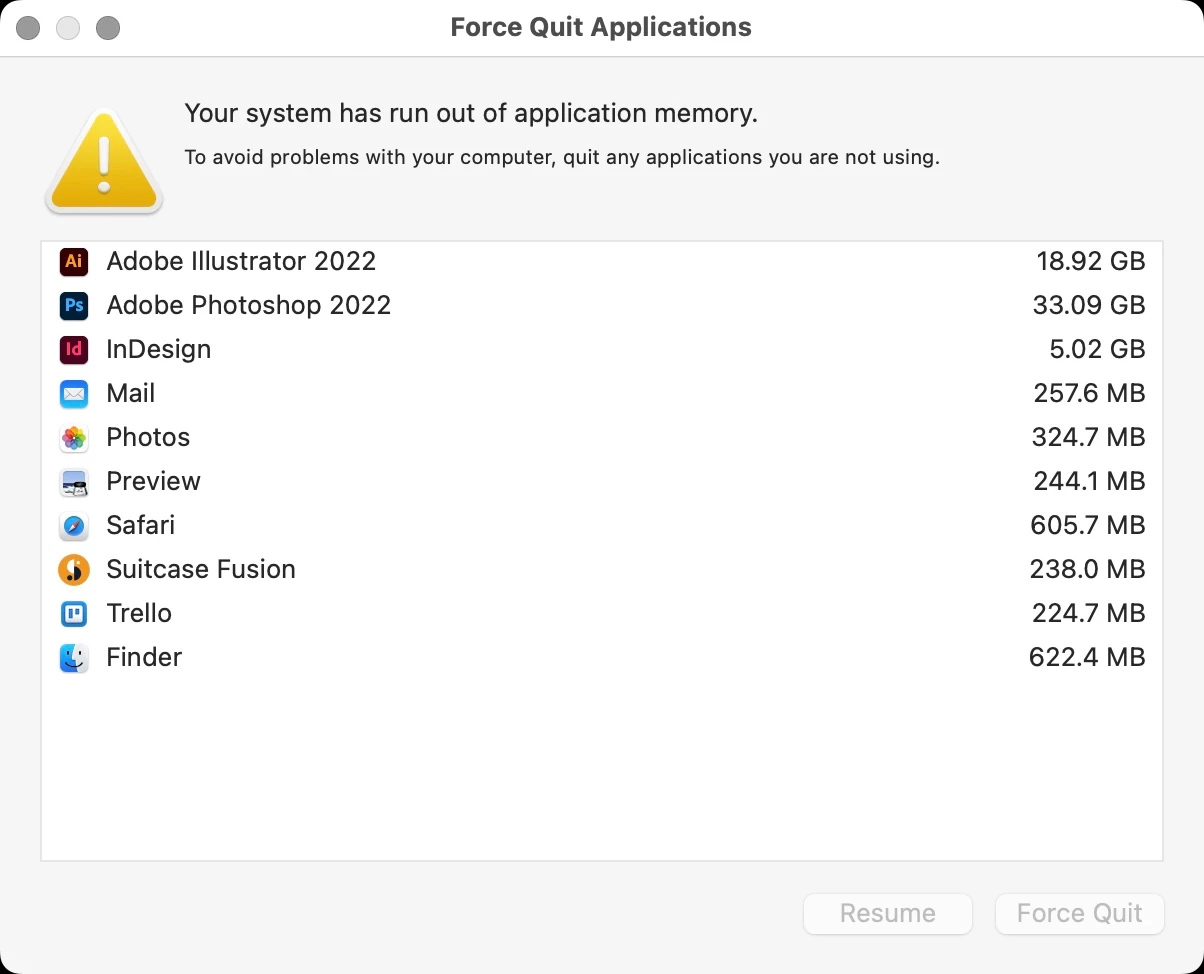Viewport: 1204px width, 974px height.
Task: Select the Suitcase Fusion name in list
Action: click(201, 569)
